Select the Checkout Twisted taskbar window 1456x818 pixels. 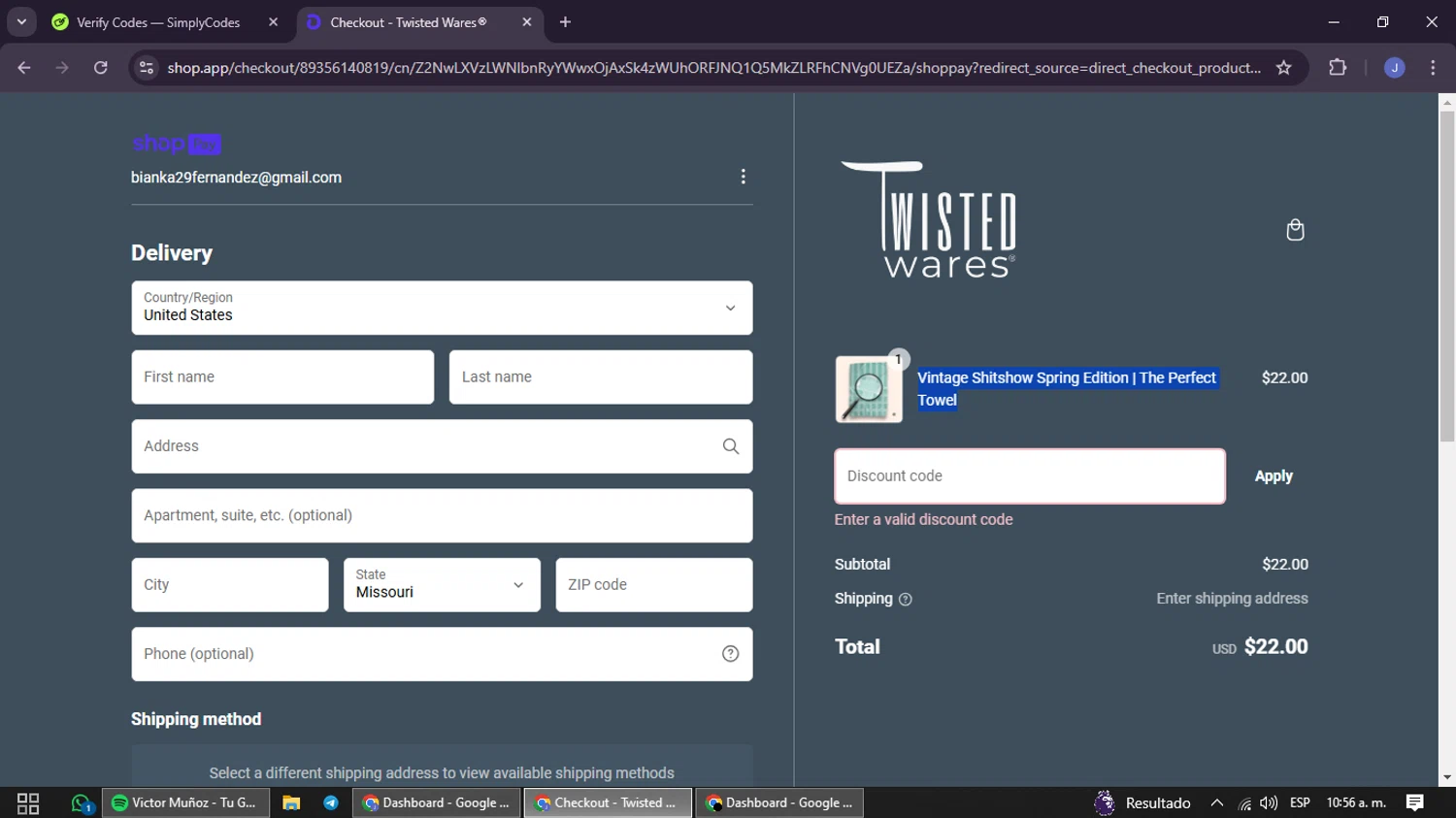pos(608,803)
